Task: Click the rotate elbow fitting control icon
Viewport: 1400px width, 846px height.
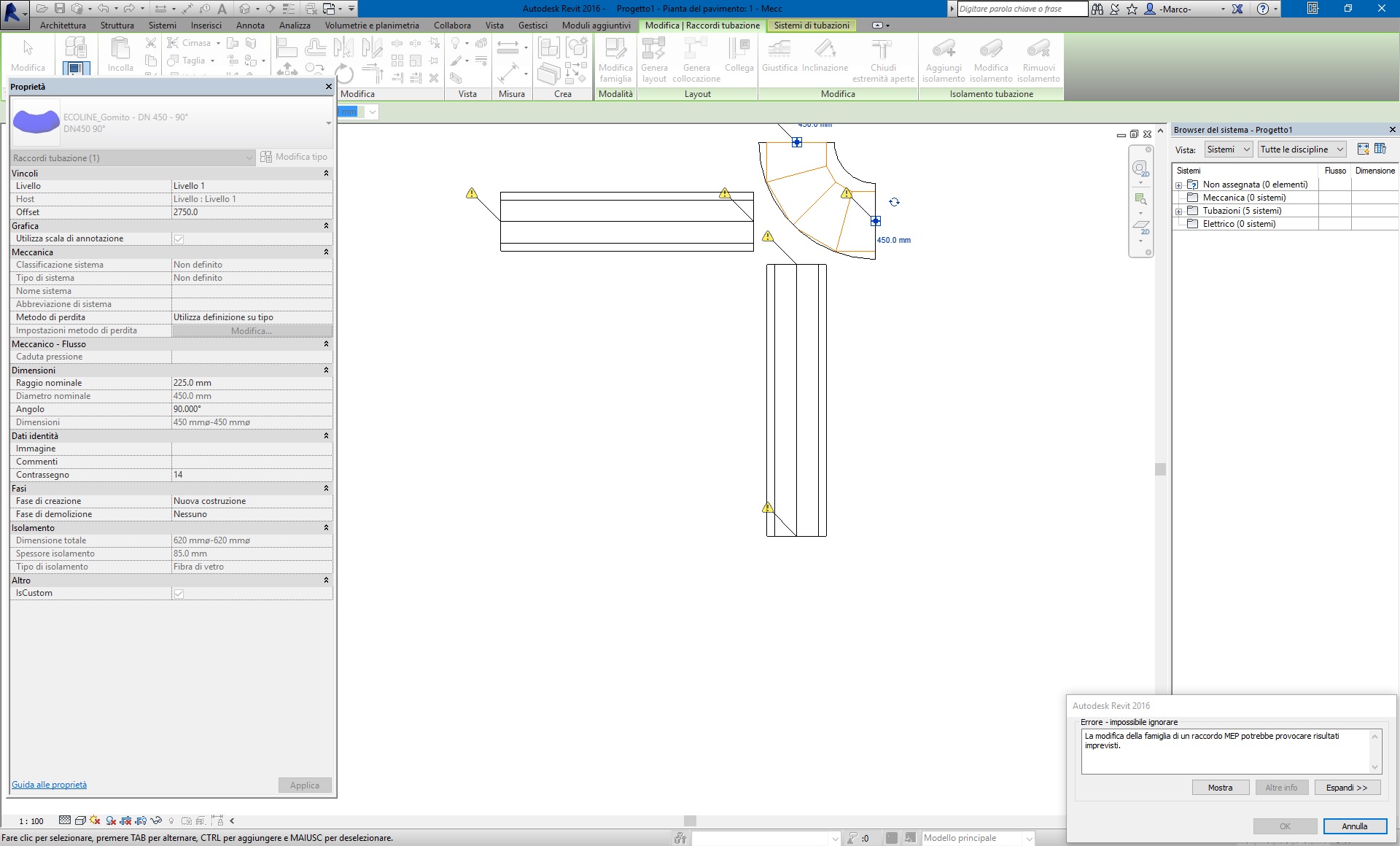Action: 894,202
